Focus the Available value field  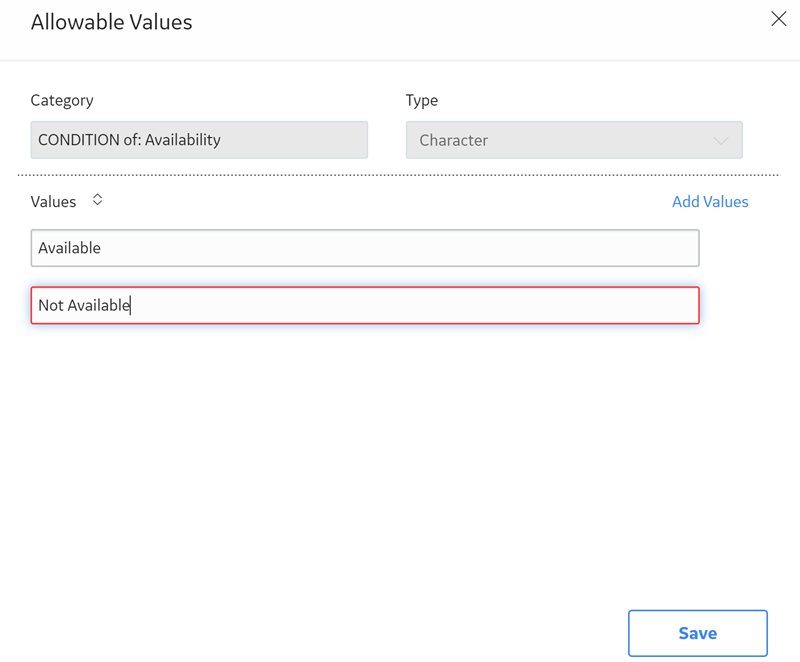pyautogui.click(x=365, y=248)
